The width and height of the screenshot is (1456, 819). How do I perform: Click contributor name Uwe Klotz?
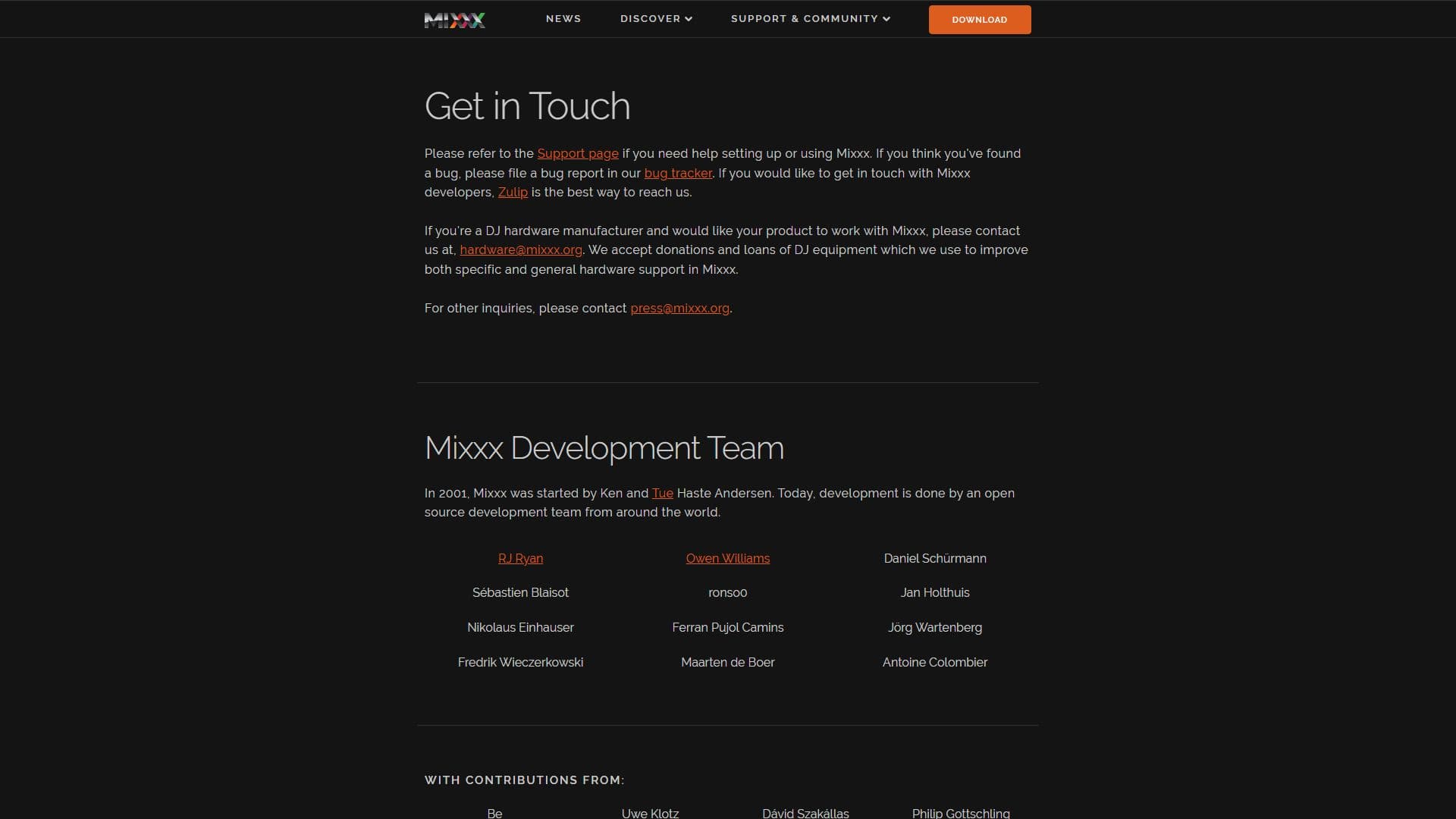pyautogui.click(x=650, y=813)
